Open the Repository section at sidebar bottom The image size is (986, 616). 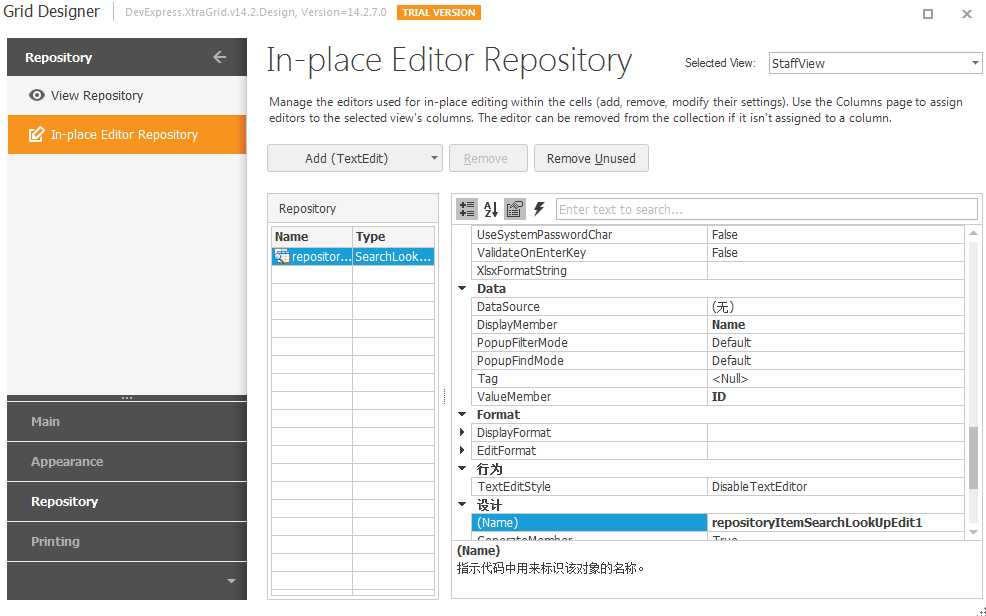point(127,502)
